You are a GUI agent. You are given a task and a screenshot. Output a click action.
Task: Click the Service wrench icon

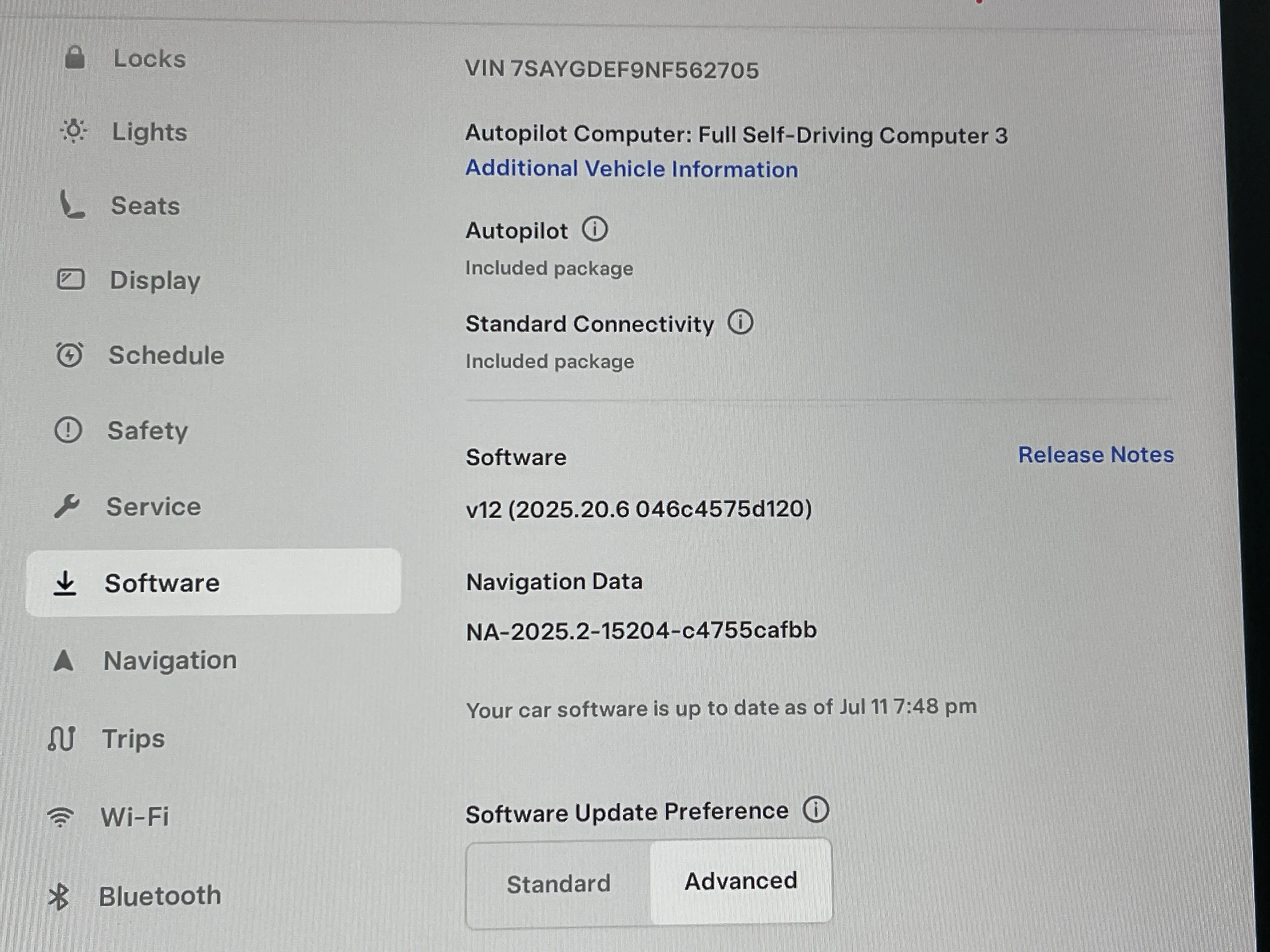(67, 506)
